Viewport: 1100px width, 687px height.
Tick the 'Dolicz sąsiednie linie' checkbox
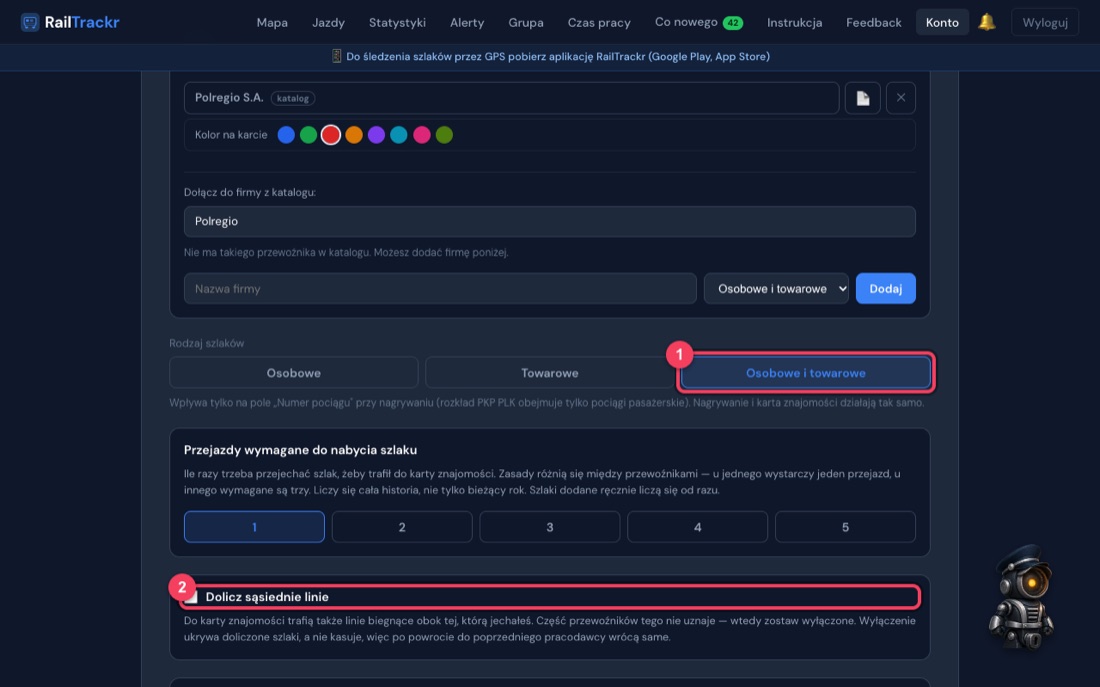coord(191,596)
